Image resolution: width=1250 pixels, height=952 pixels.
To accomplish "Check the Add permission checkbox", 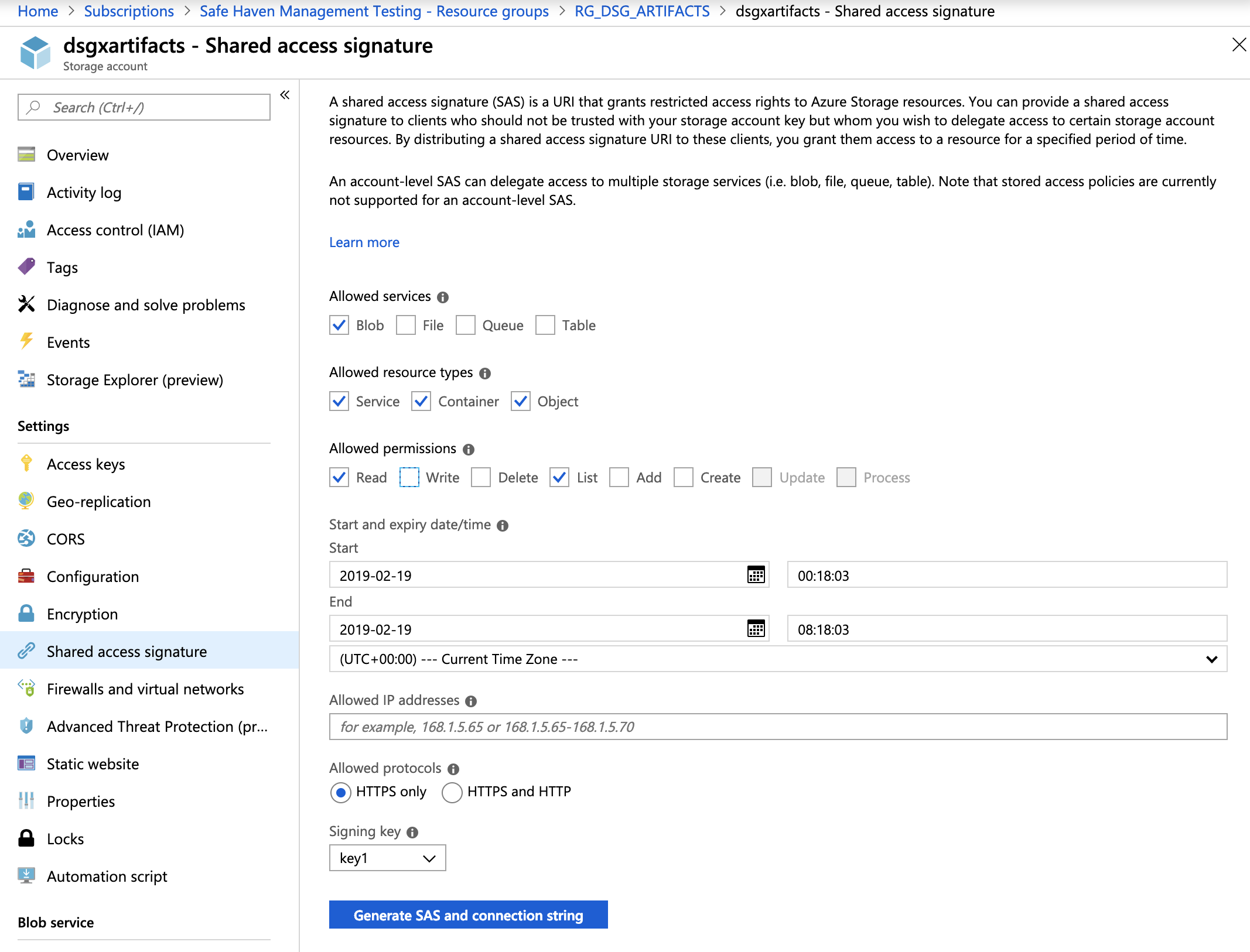I will tap(619, 477).
